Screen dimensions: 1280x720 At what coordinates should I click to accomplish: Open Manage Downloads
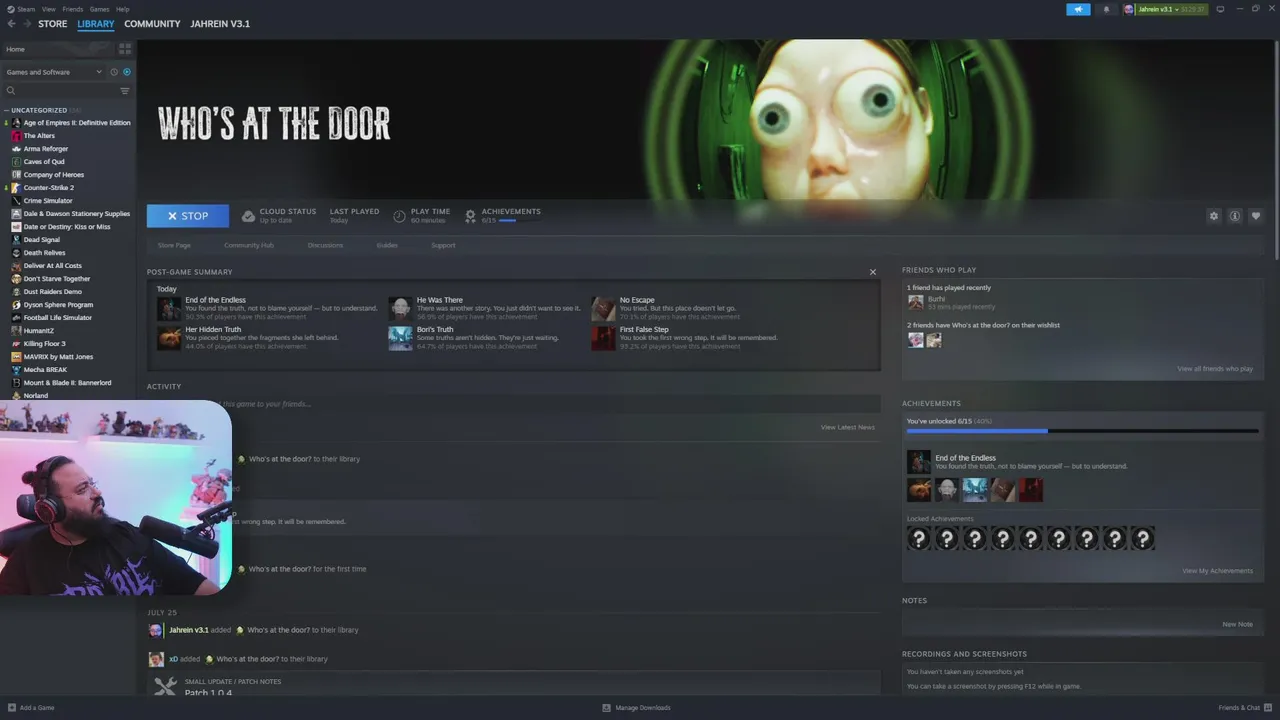point(637,708)
